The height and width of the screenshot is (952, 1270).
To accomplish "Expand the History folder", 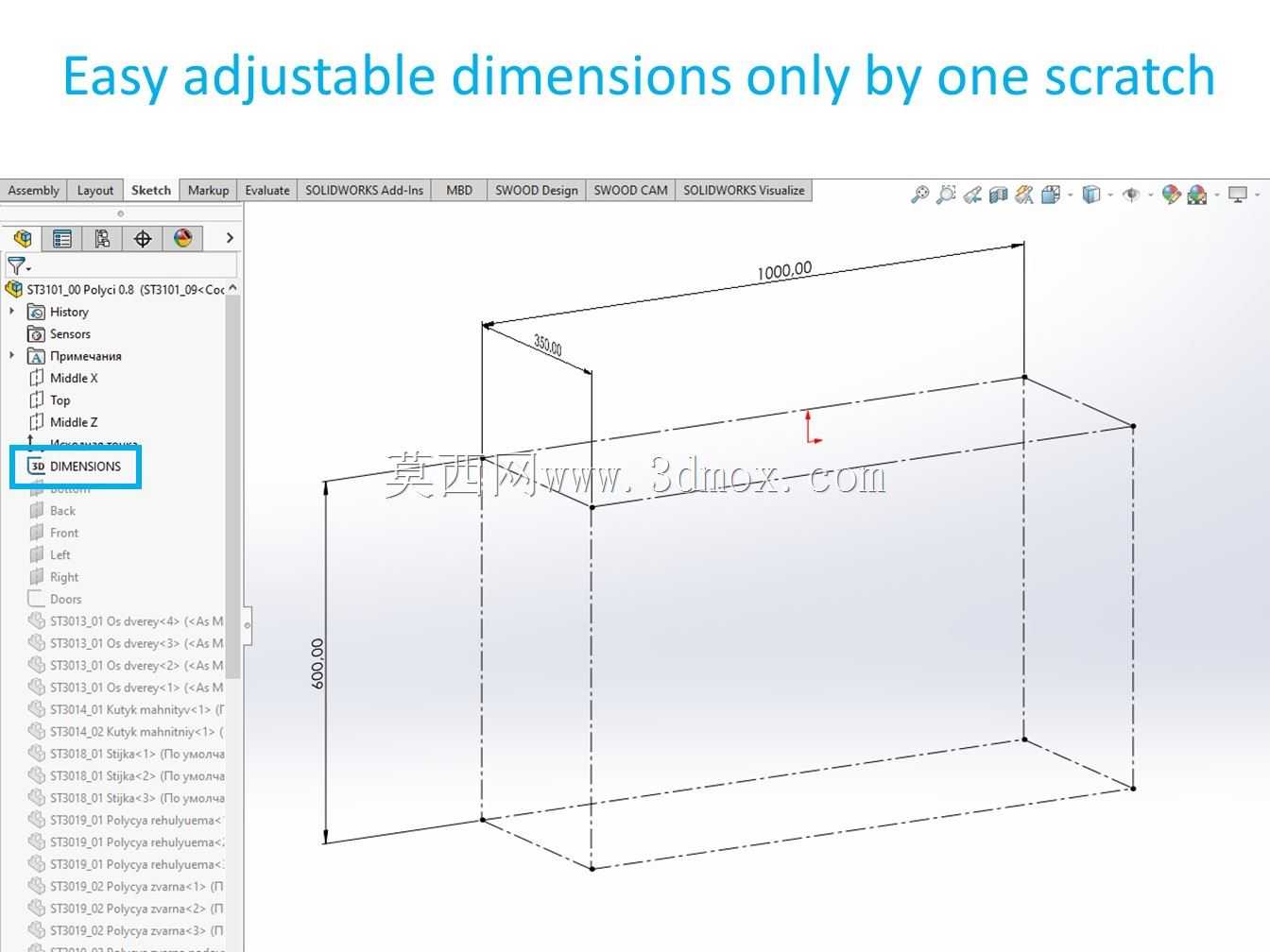I will click(11, 311).
